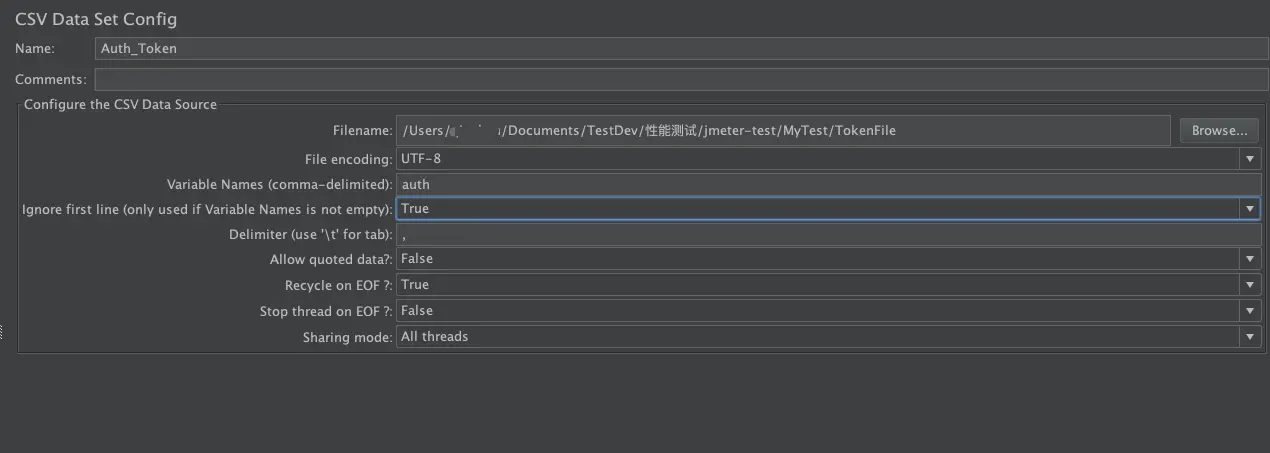Open the Sharing mode All threads dropdown
The image size is (1270, 453).
pos(829,337)
